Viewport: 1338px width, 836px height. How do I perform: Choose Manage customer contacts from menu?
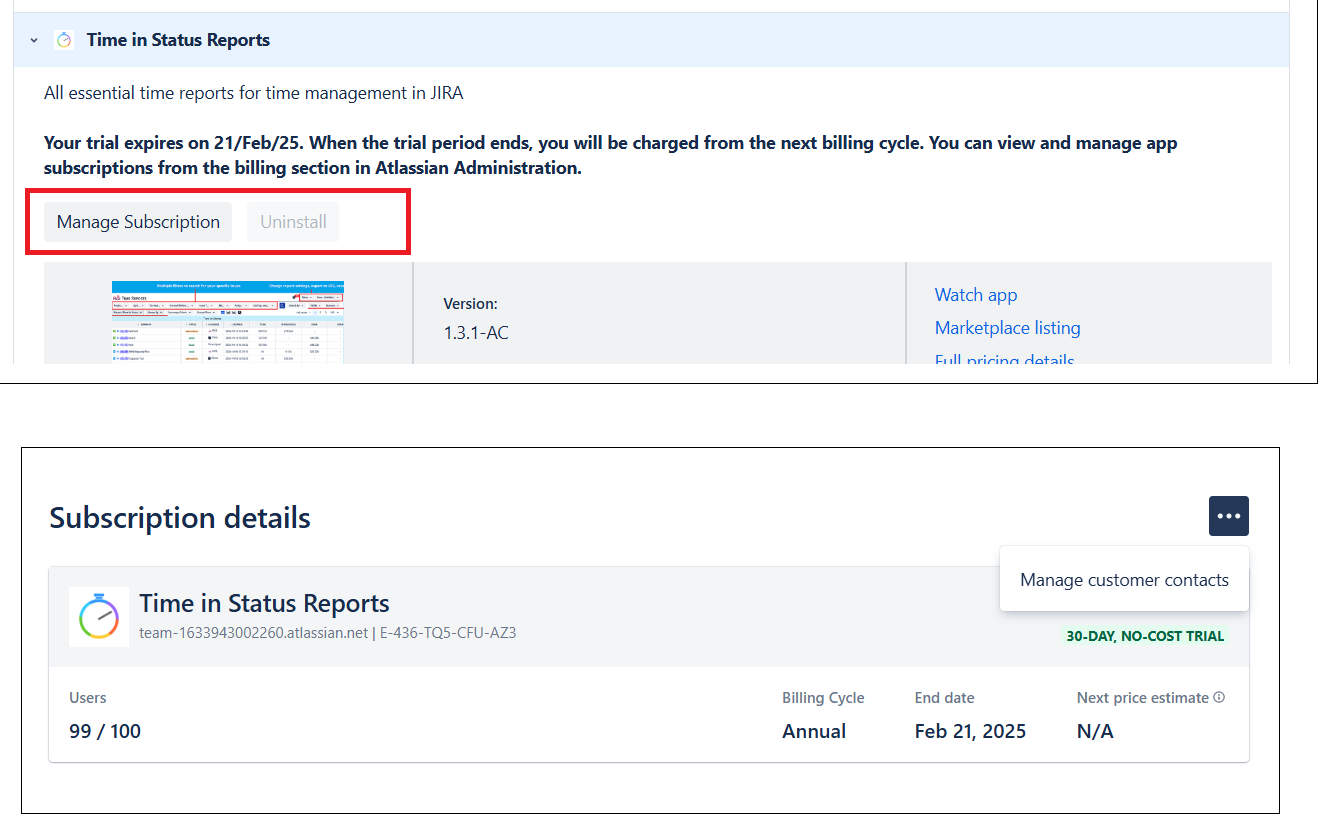pos(1124,580)
